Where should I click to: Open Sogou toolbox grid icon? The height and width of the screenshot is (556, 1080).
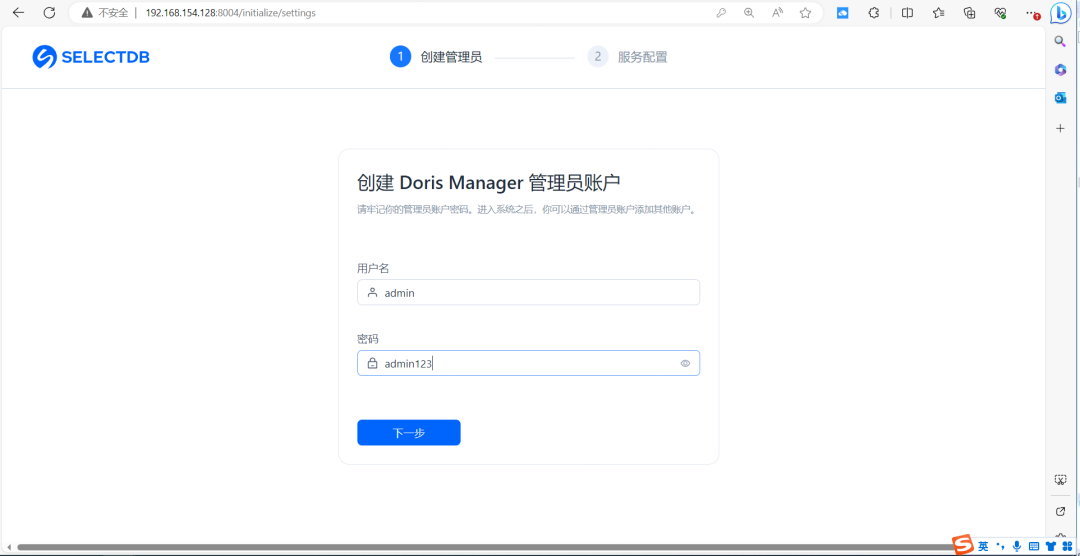pos(1067,546)
